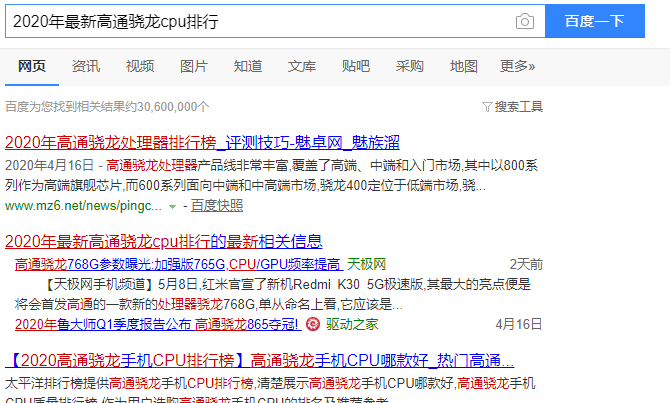Click the 搜索工具 filter icon

(x=487, y=106)
